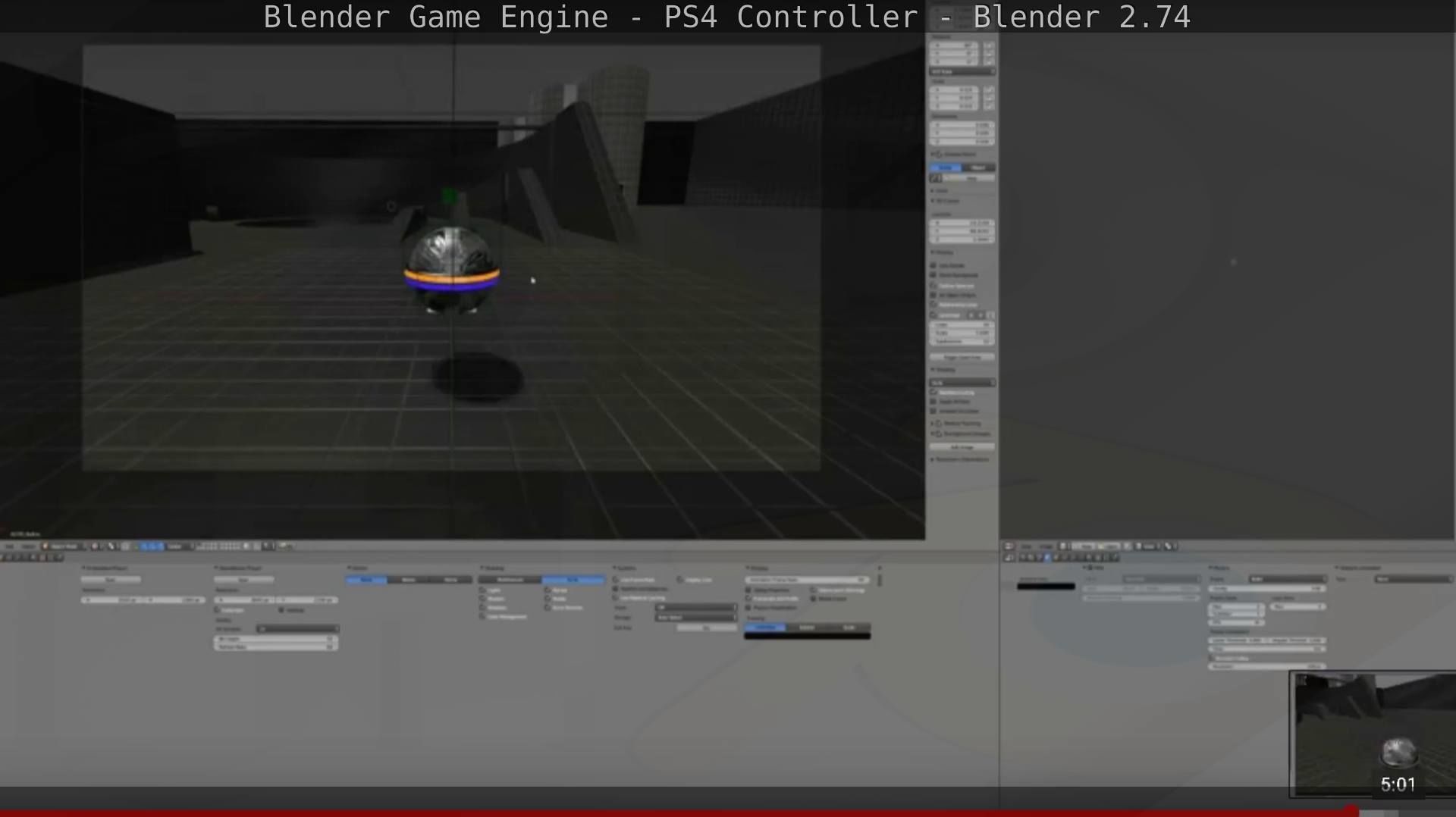
Task: Open the AA Samples dropdown
Action: [x=297, y=628]
